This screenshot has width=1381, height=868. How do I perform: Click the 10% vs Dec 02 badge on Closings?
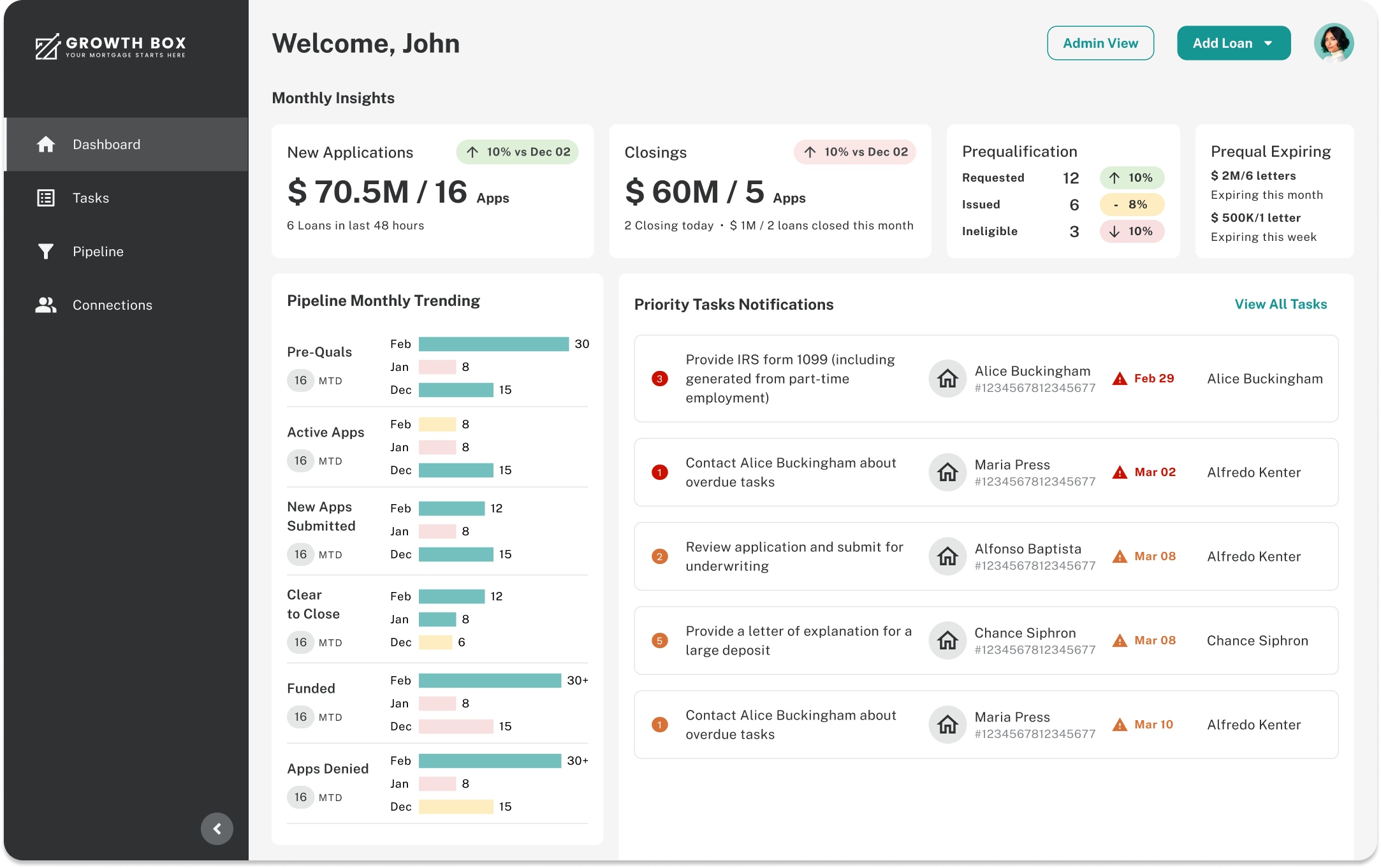click(x=854, y=152)
